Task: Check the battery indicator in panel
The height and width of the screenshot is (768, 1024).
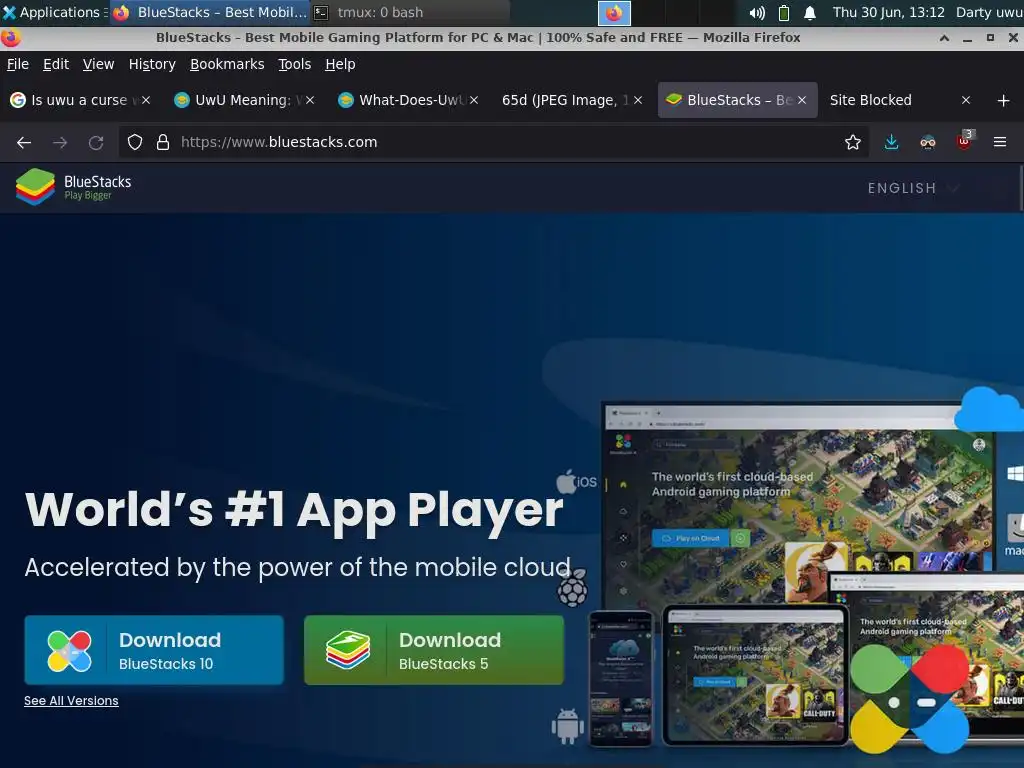Action: click(x=784, y=12)
